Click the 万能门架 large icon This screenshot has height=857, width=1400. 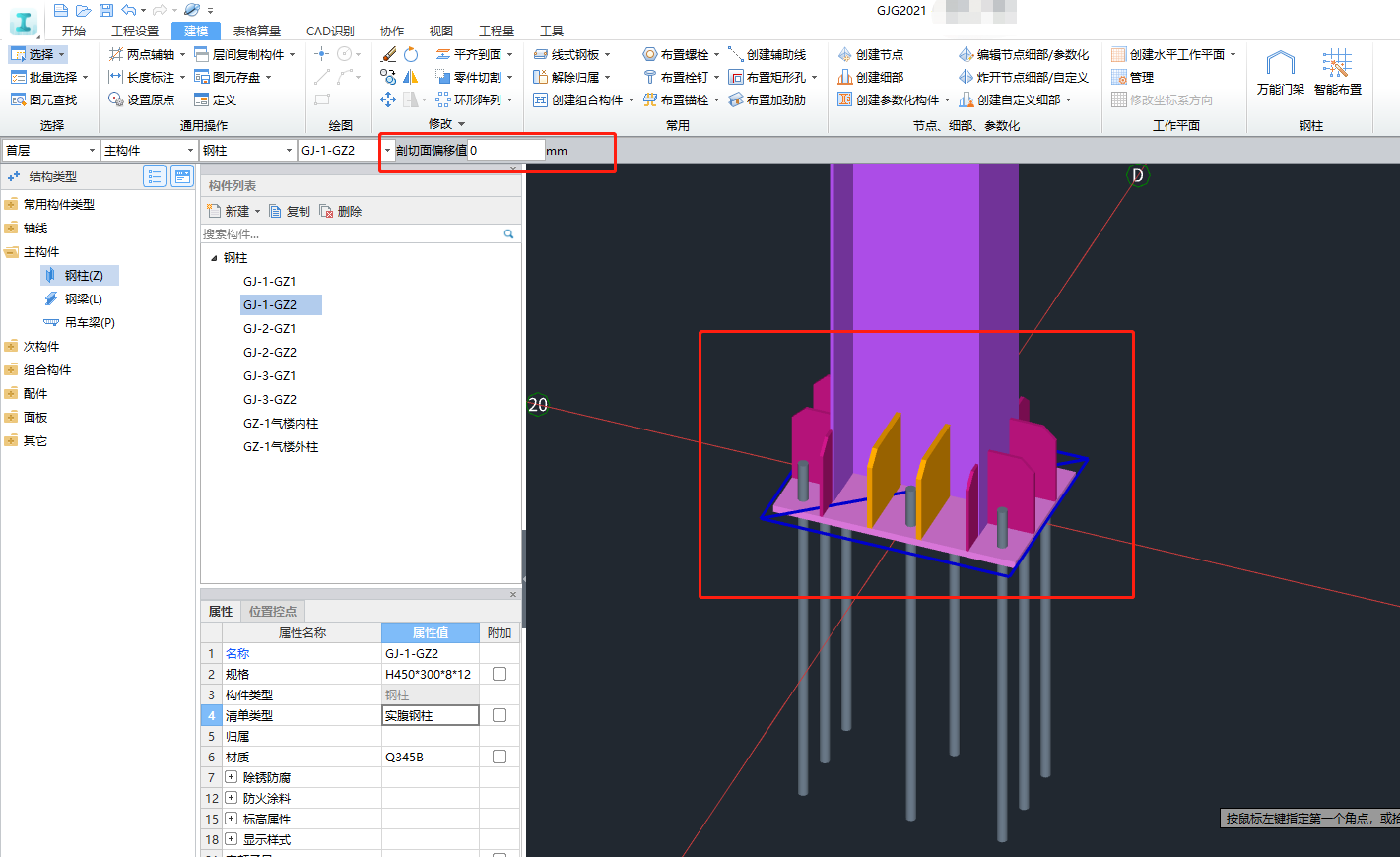1281,72
